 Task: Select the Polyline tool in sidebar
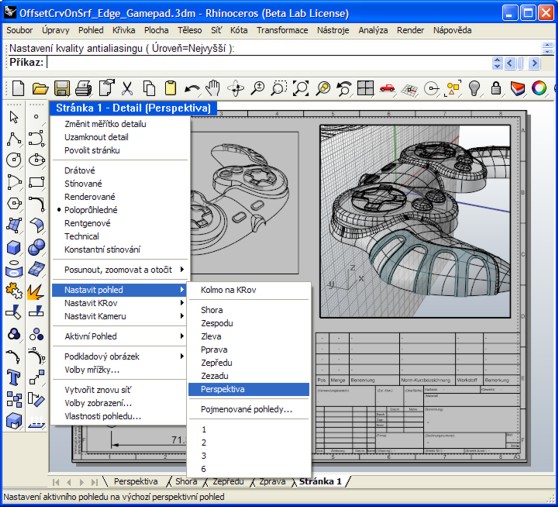point(14,139)
